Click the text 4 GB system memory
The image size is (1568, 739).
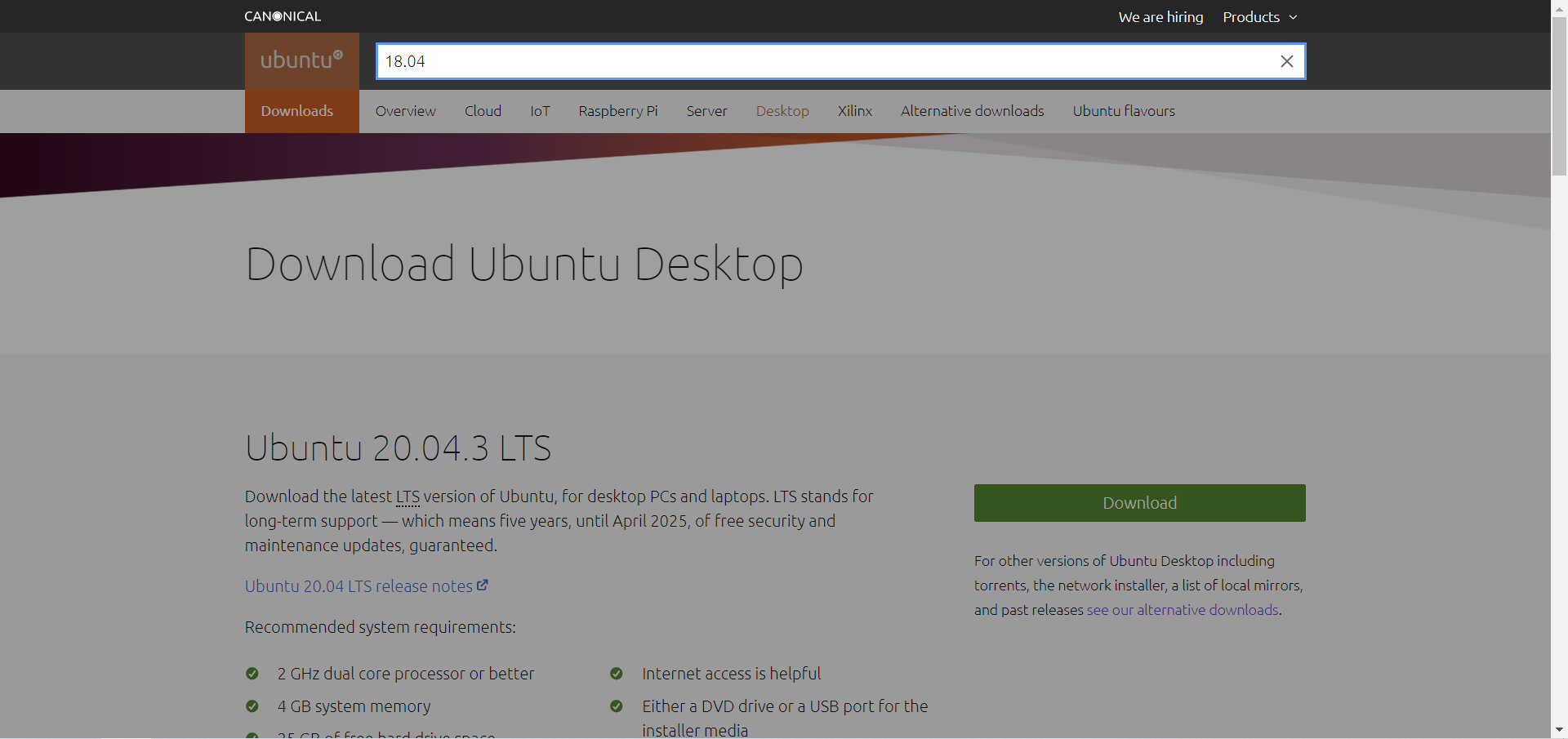[354, 706]
